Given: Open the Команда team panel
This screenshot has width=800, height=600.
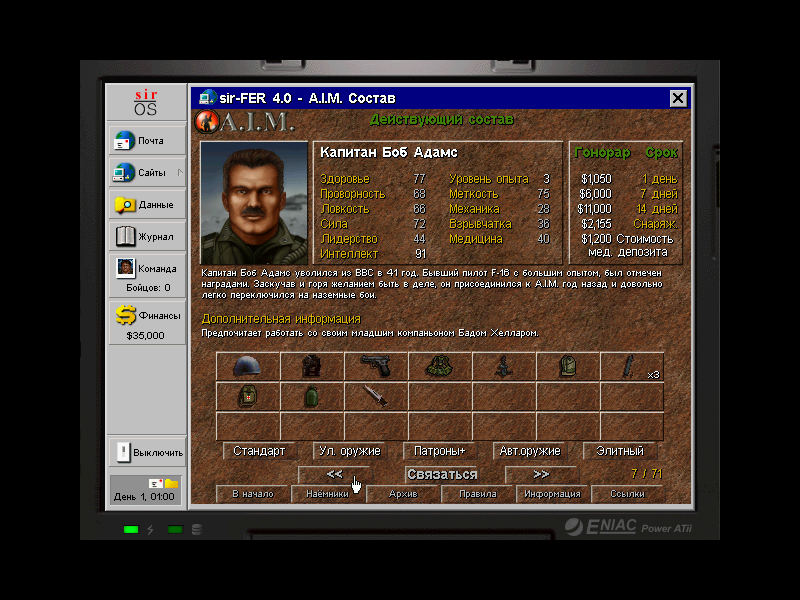Looking at the screenshot, I should [147, 276].
